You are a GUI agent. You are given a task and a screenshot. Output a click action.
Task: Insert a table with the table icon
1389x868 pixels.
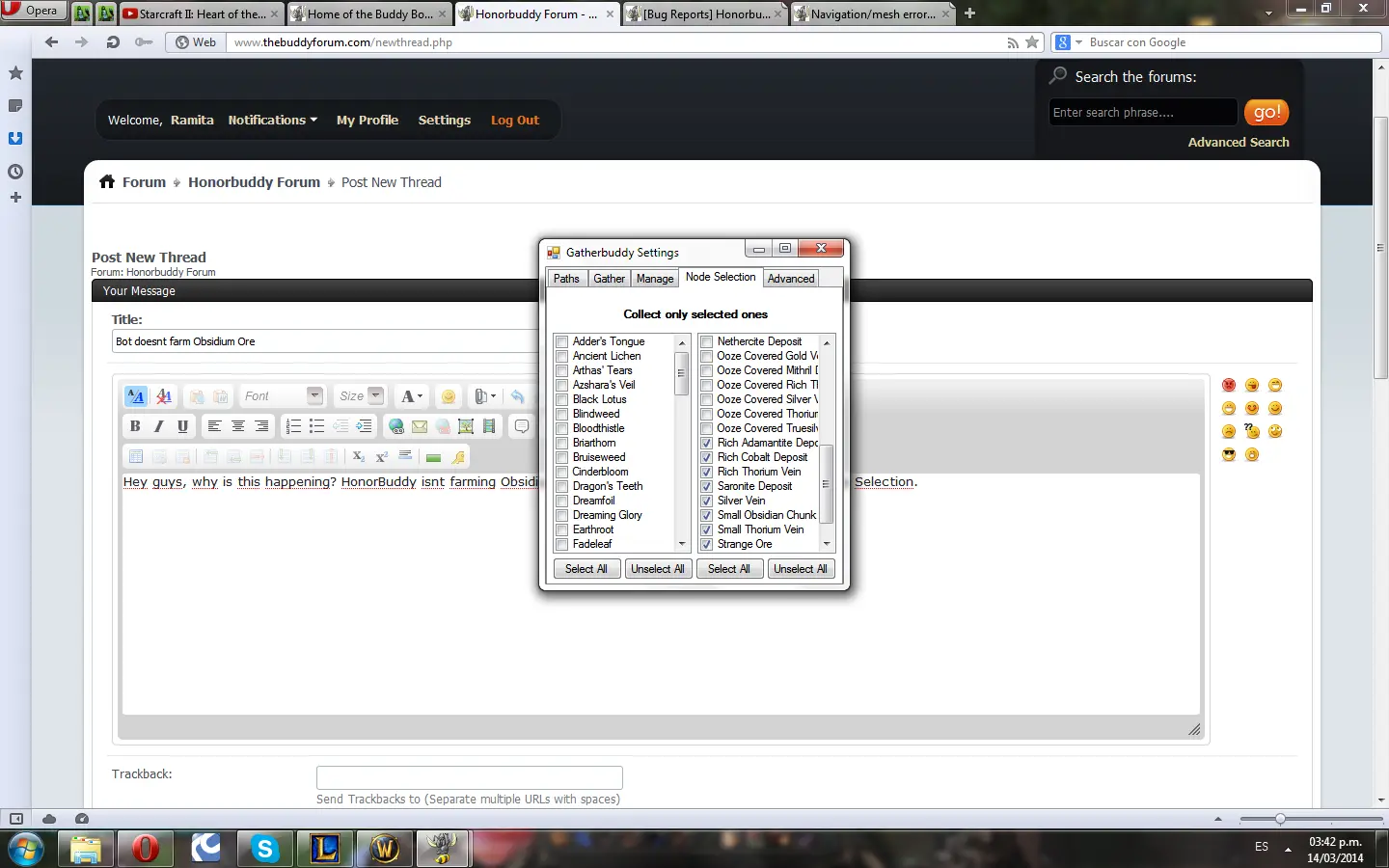pyautogui.click(x=136, y=456)
